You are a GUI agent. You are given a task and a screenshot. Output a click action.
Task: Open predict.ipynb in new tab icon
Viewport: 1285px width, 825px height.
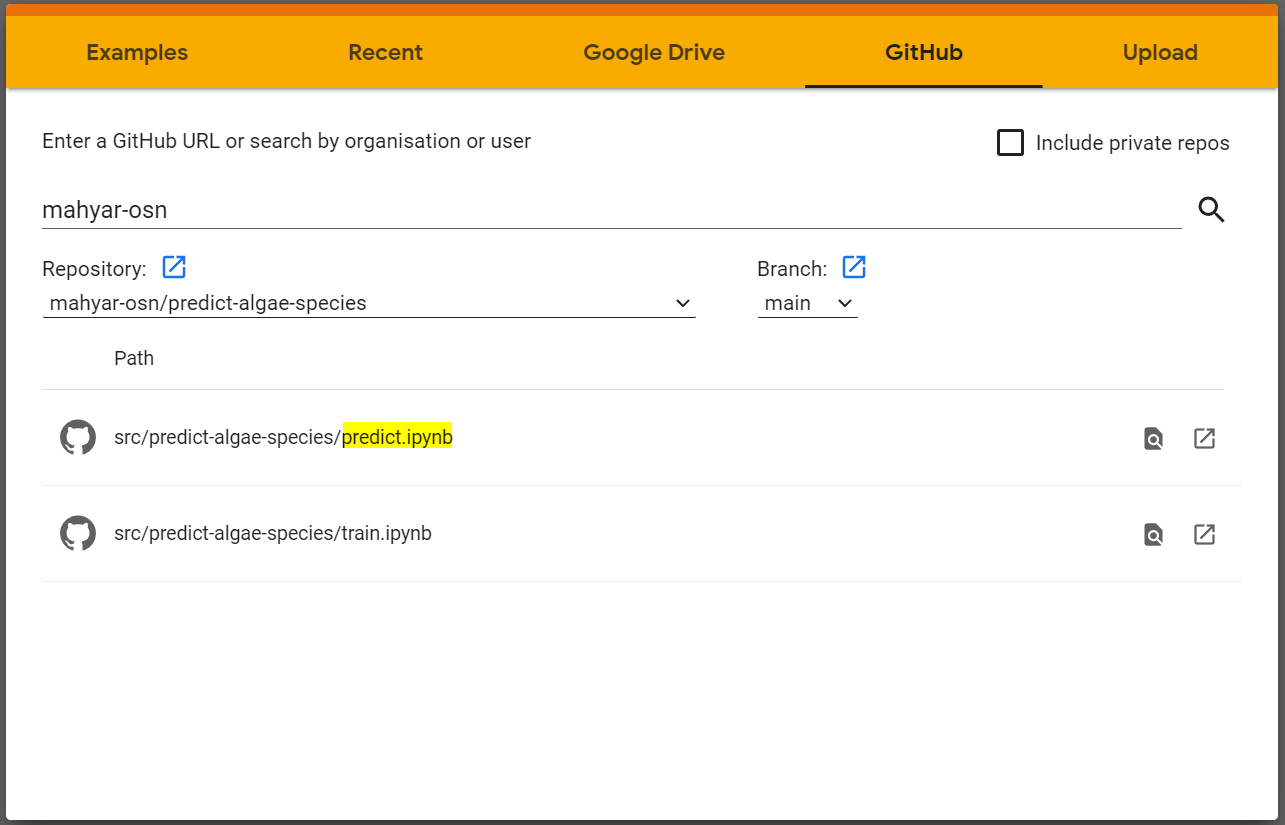(1204, 438)
